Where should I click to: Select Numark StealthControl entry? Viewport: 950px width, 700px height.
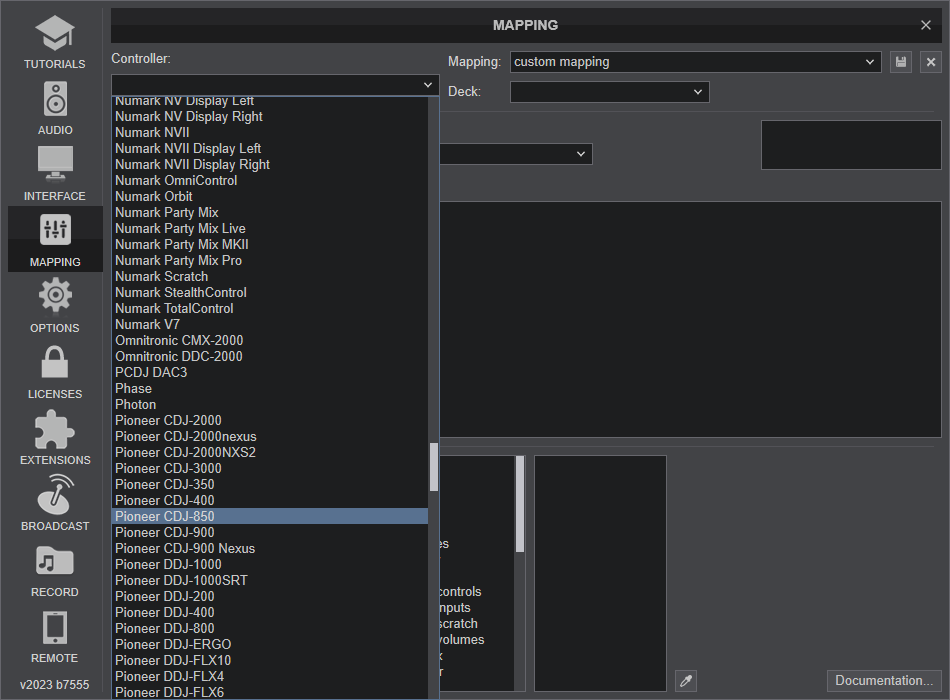(270, 293)
